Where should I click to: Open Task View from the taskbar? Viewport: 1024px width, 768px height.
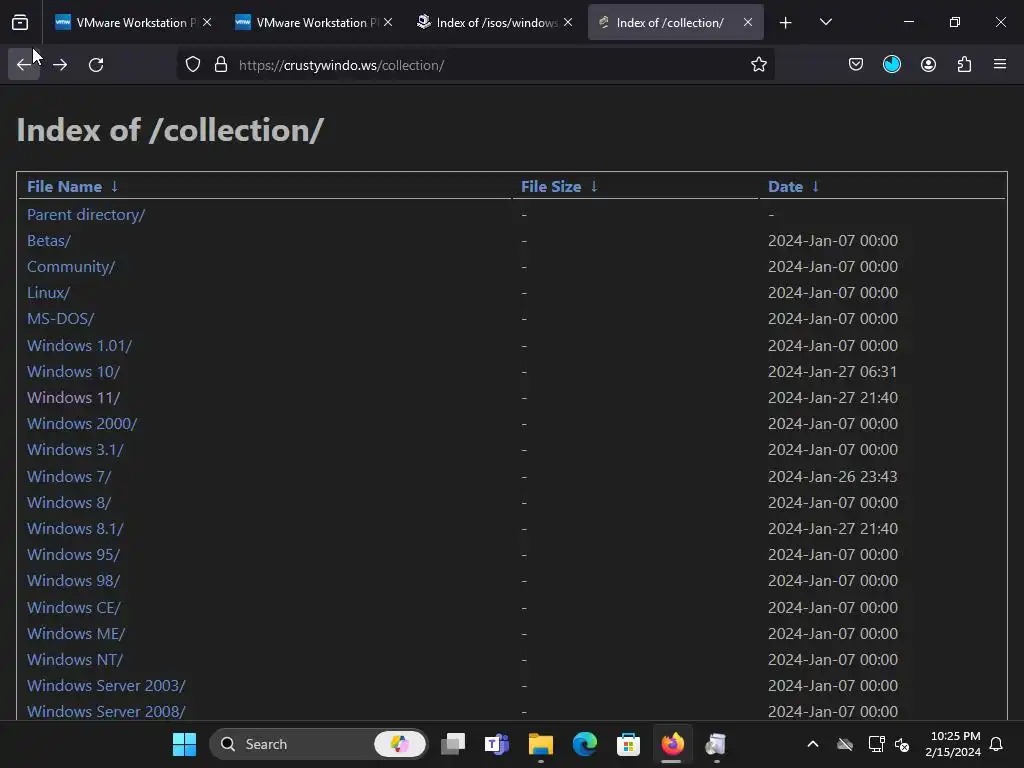tap(453, 744)
